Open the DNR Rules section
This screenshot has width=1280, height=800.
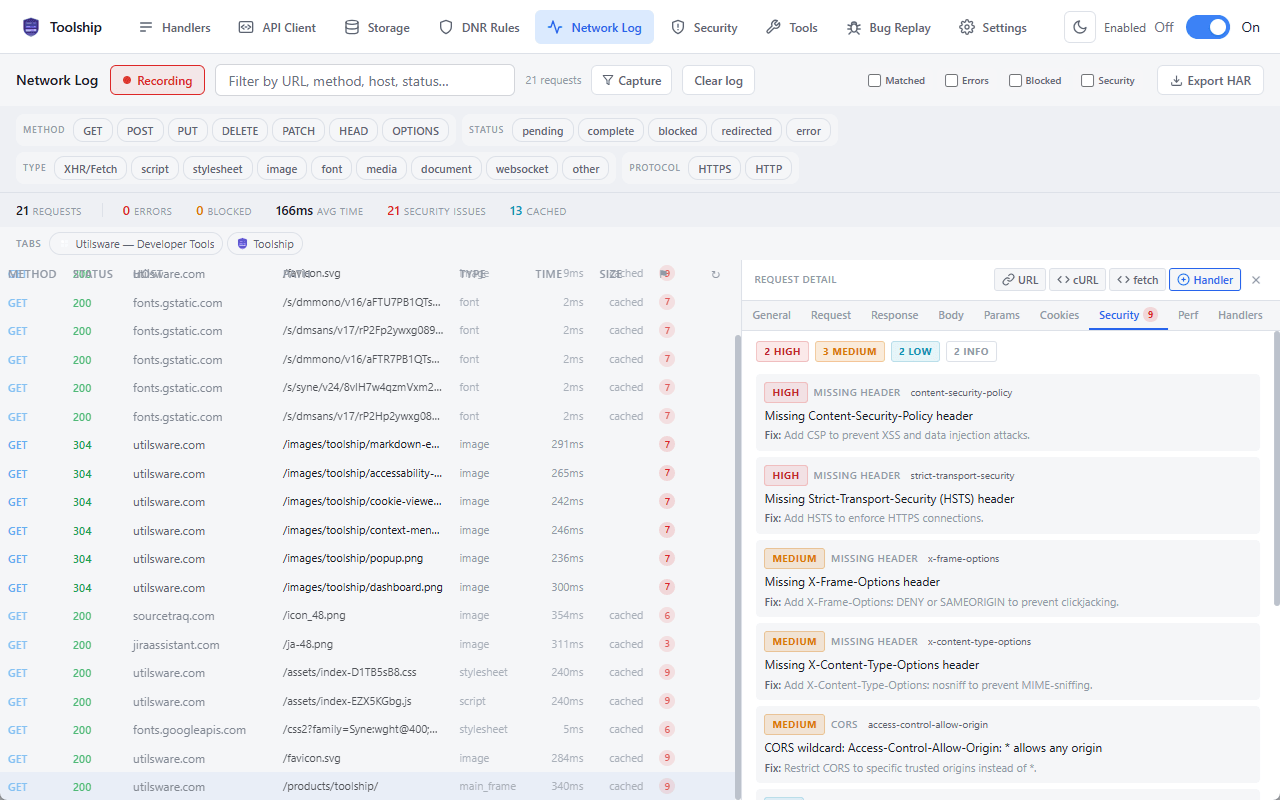click(479, 27)
